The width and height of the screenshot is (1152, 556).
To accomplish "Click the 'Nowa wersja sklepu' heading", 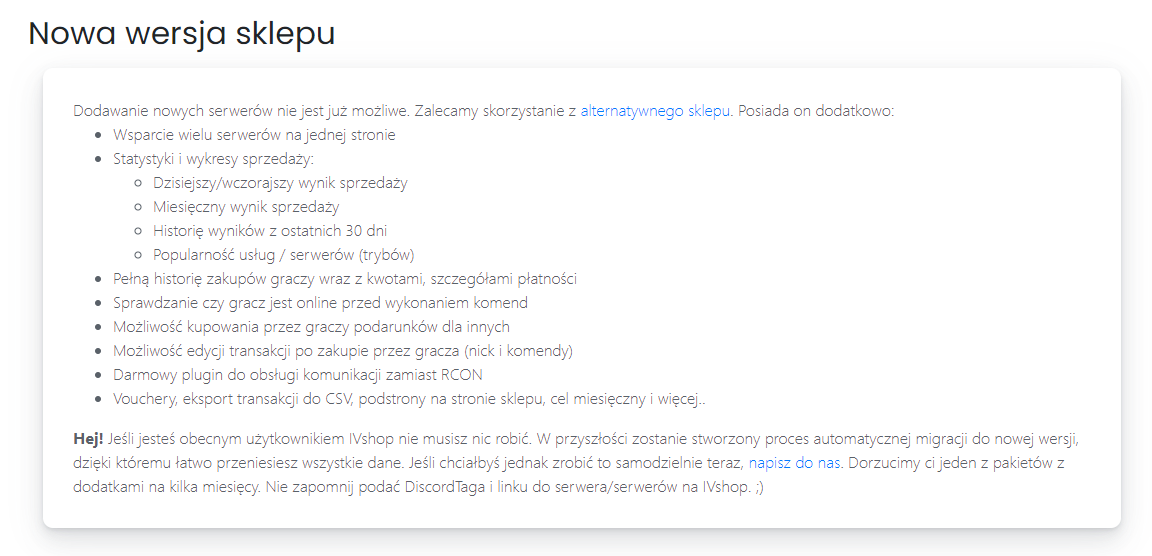I will [181, 33].
